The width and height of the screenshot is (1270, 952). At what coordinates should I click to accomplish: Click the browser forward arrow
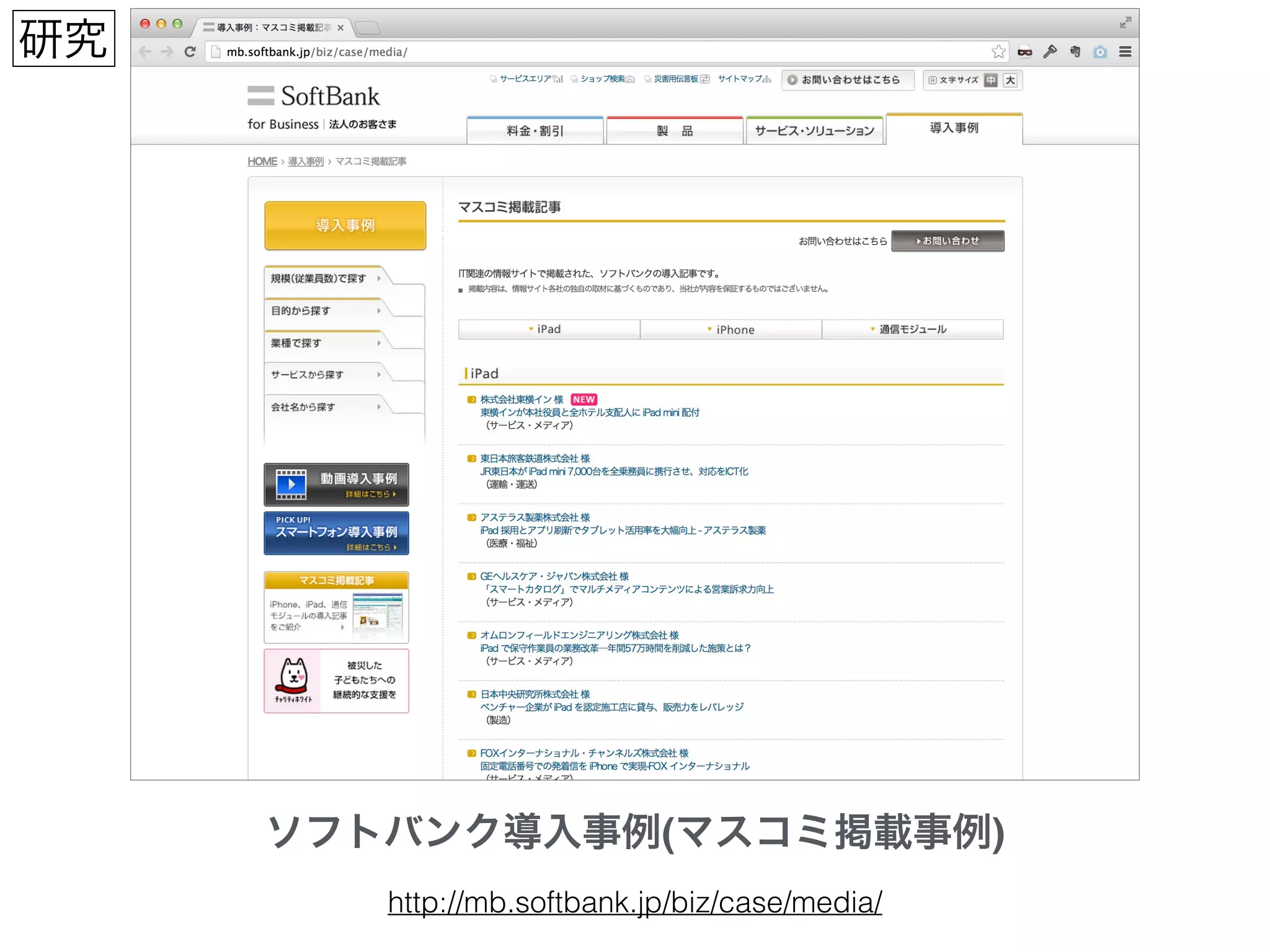[x=167, y=52]
